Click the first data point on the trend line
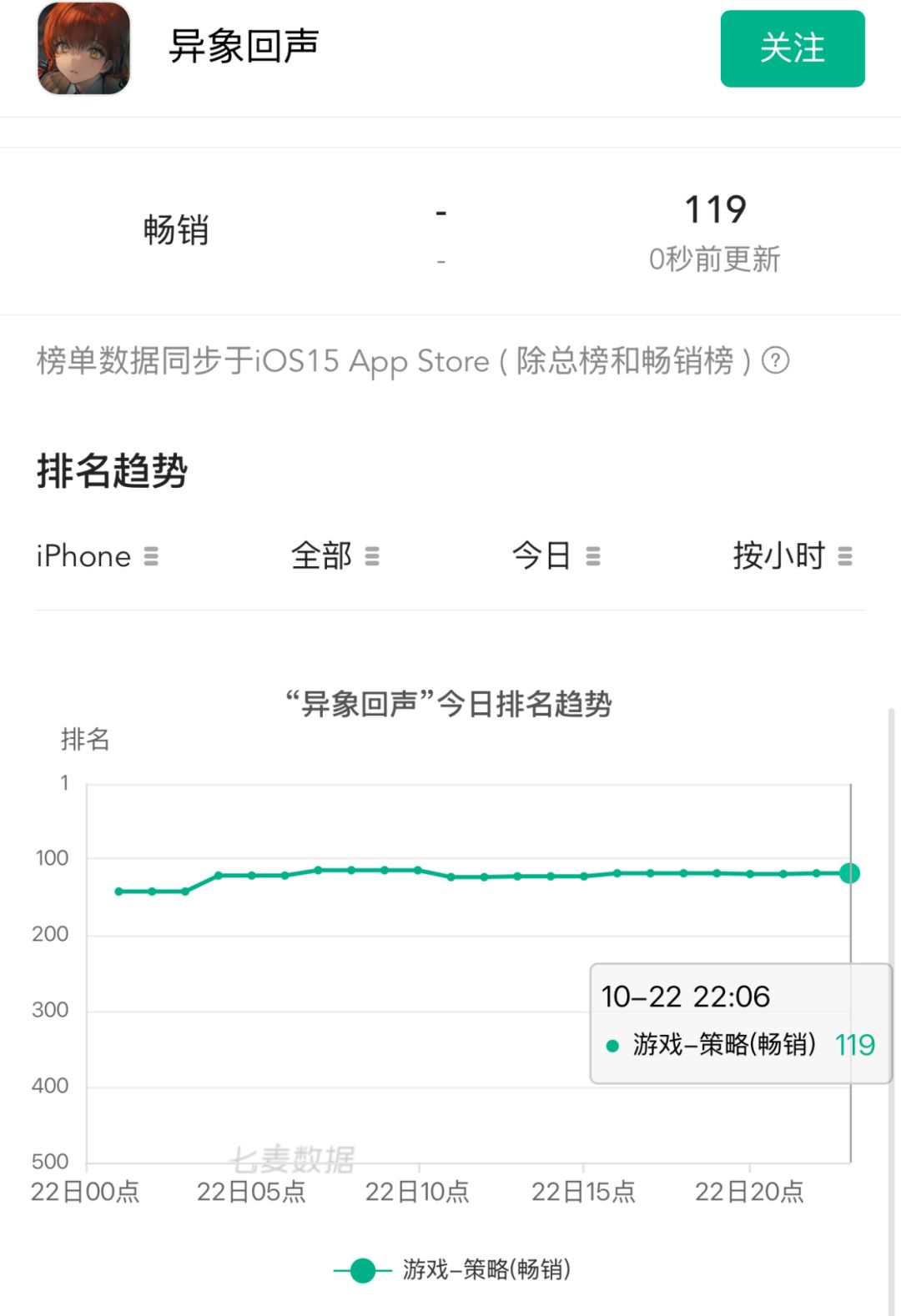Screen dimensions: 901x1316 (119, 892)
